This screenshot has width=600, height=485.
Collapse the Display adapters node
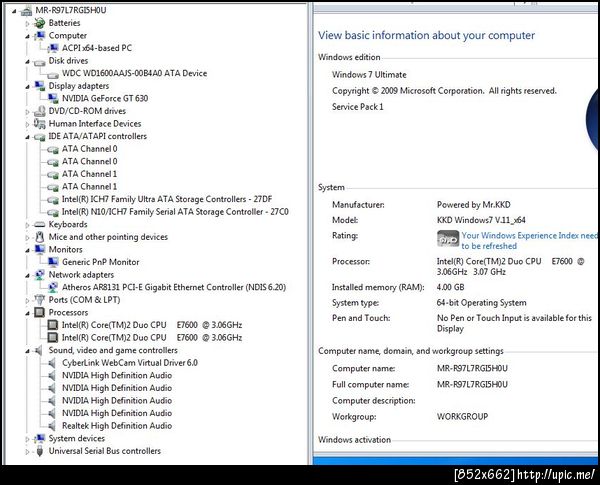click(27, 87)
